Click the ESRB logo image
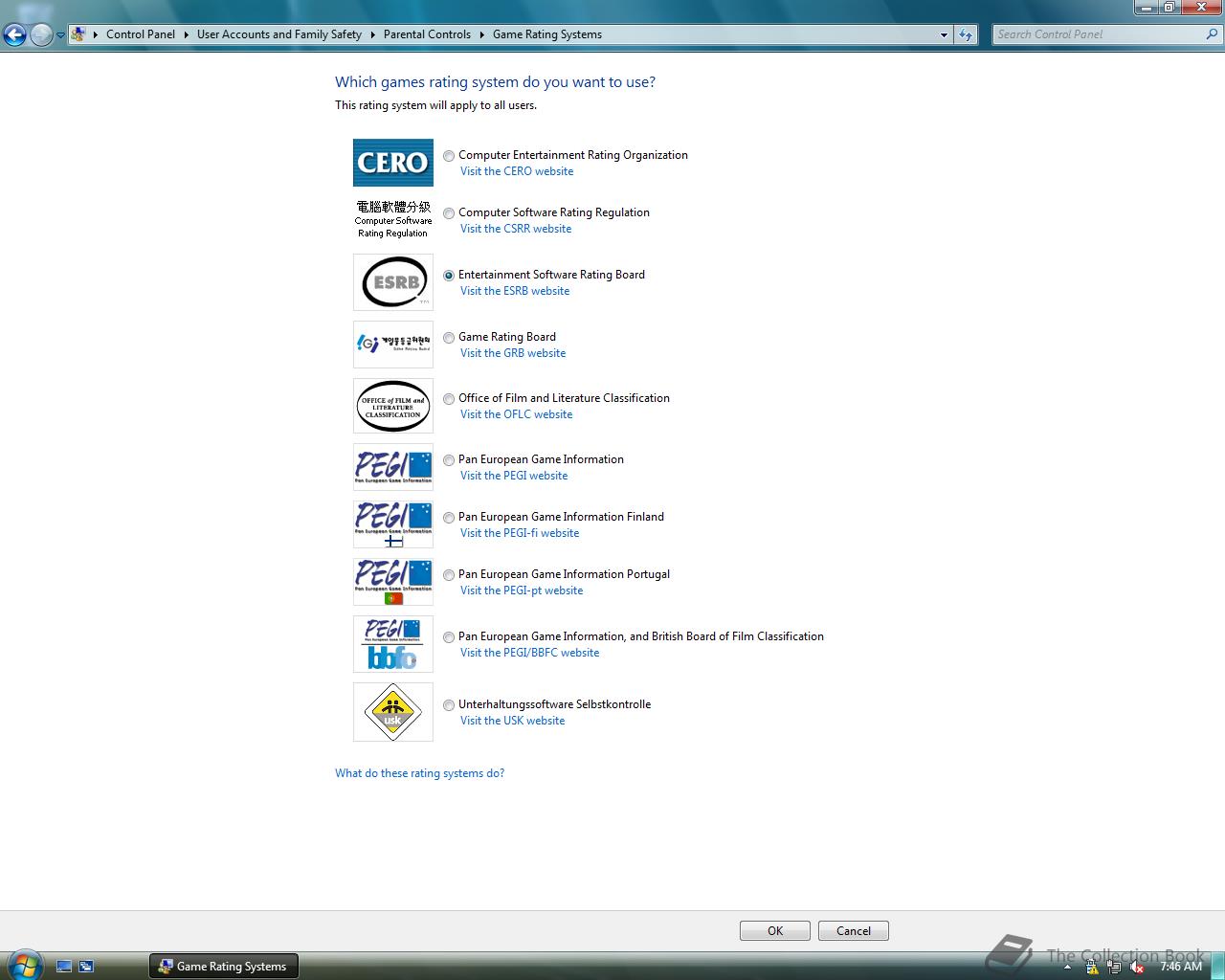Image resolution: width=1225 pixels, height=980 pixels. coord(392,282)
